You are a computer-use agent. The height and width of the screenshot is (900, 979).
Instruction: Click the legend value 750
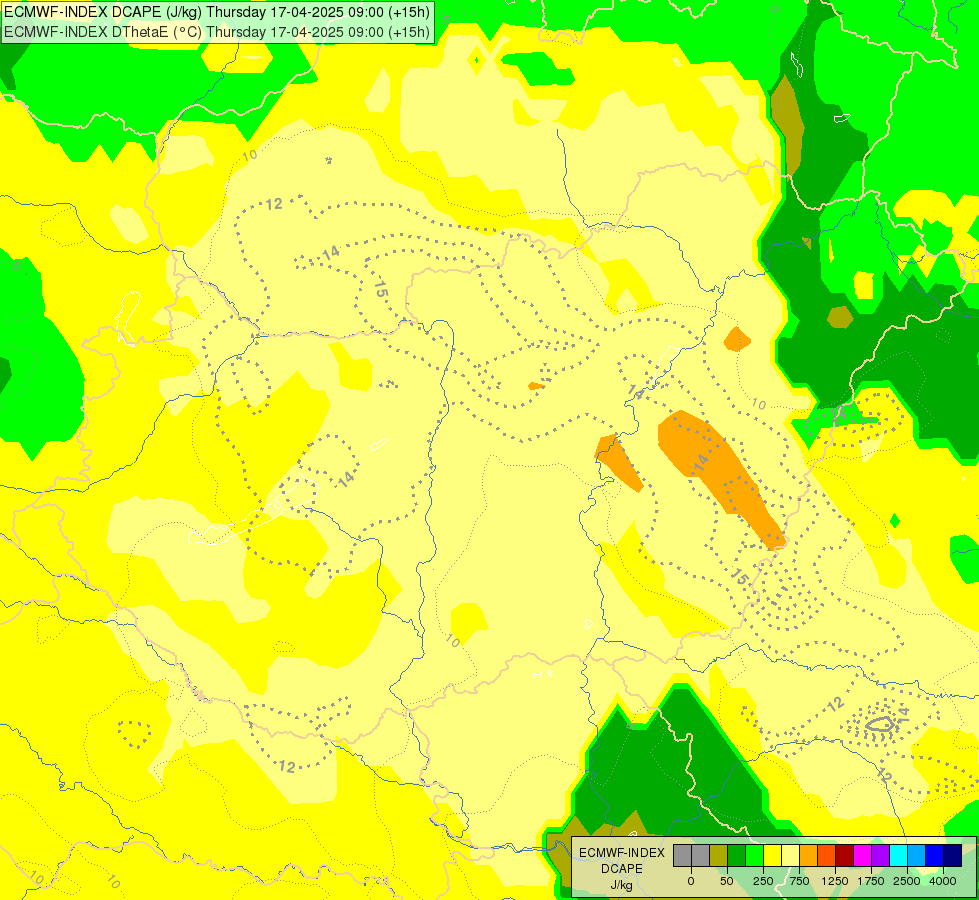[799, 881]
